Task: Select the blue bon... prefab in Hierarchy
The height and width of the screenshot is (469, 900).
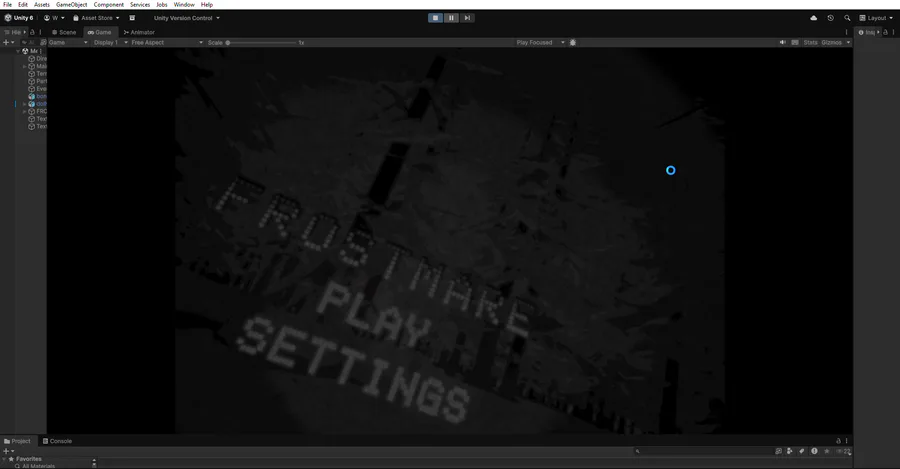Action: pos(38,96)
